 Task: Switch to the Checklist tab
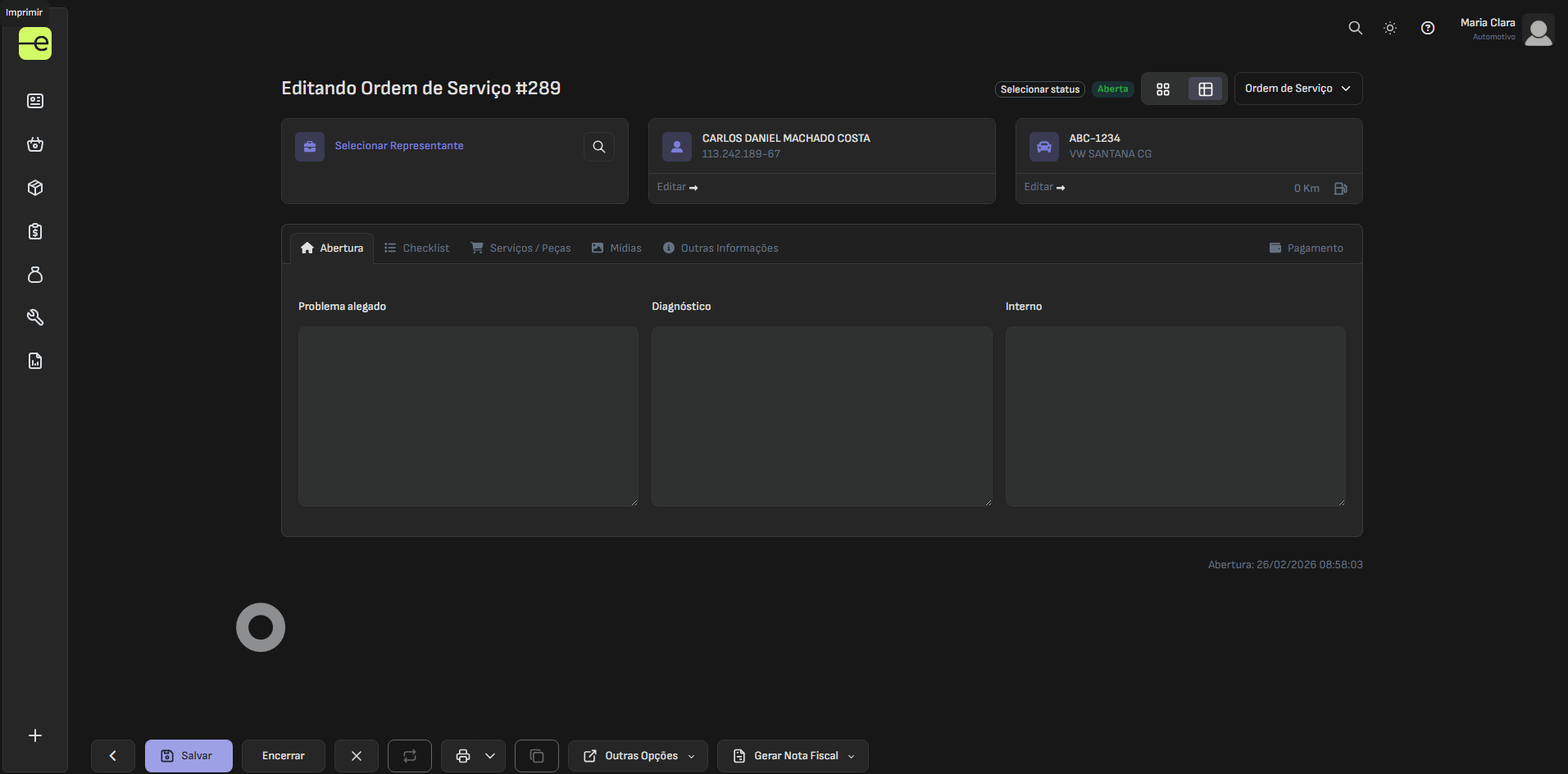pyautogui.click(x=417, y=248)
